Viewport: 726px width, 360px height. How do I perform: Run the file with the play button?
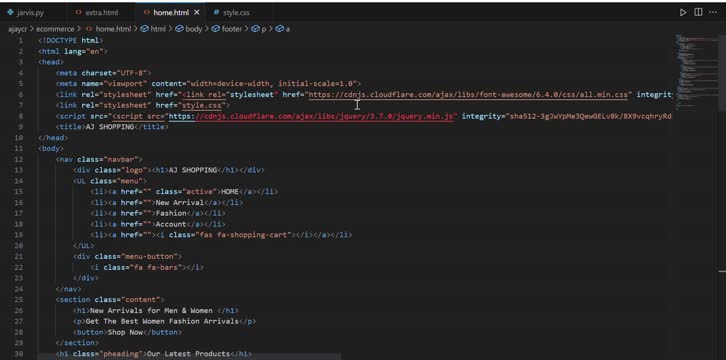[x=683, y=12]
